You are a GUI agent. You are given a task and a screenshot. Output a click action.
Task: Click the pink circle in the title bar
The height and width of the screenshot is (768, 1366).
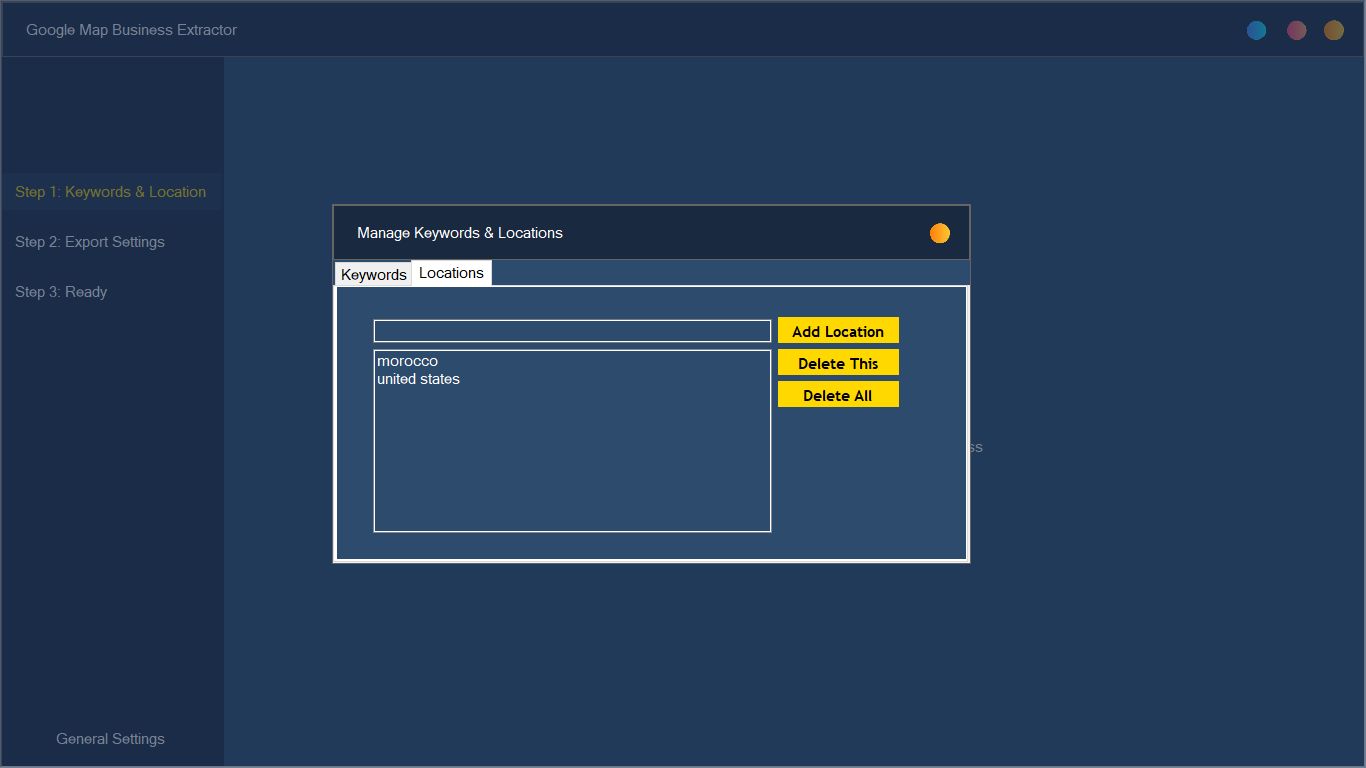coord(1296,30)
